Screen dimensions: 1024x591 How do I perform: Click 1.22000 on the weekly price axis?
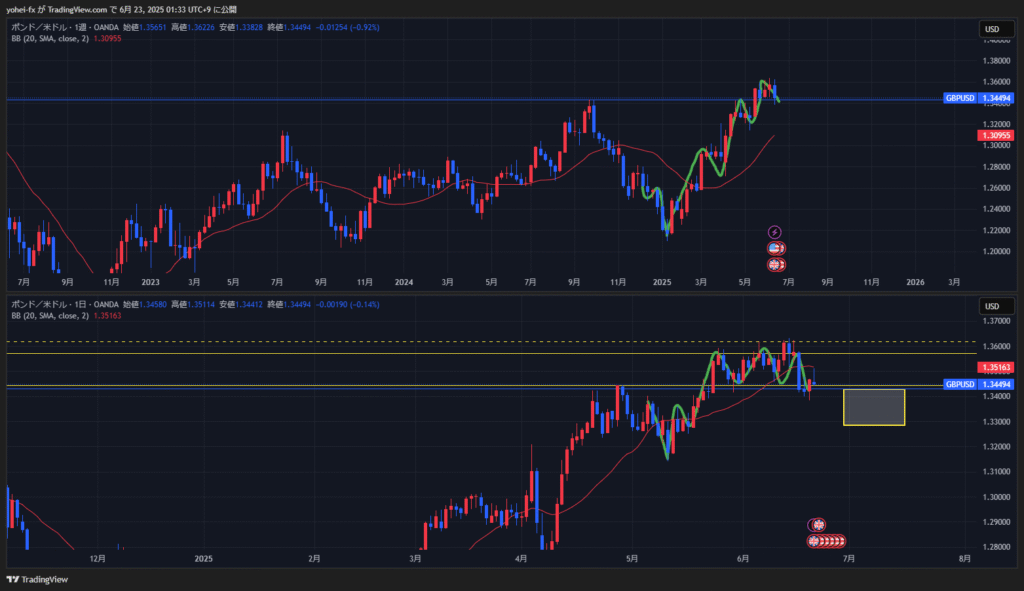(997, 231)
